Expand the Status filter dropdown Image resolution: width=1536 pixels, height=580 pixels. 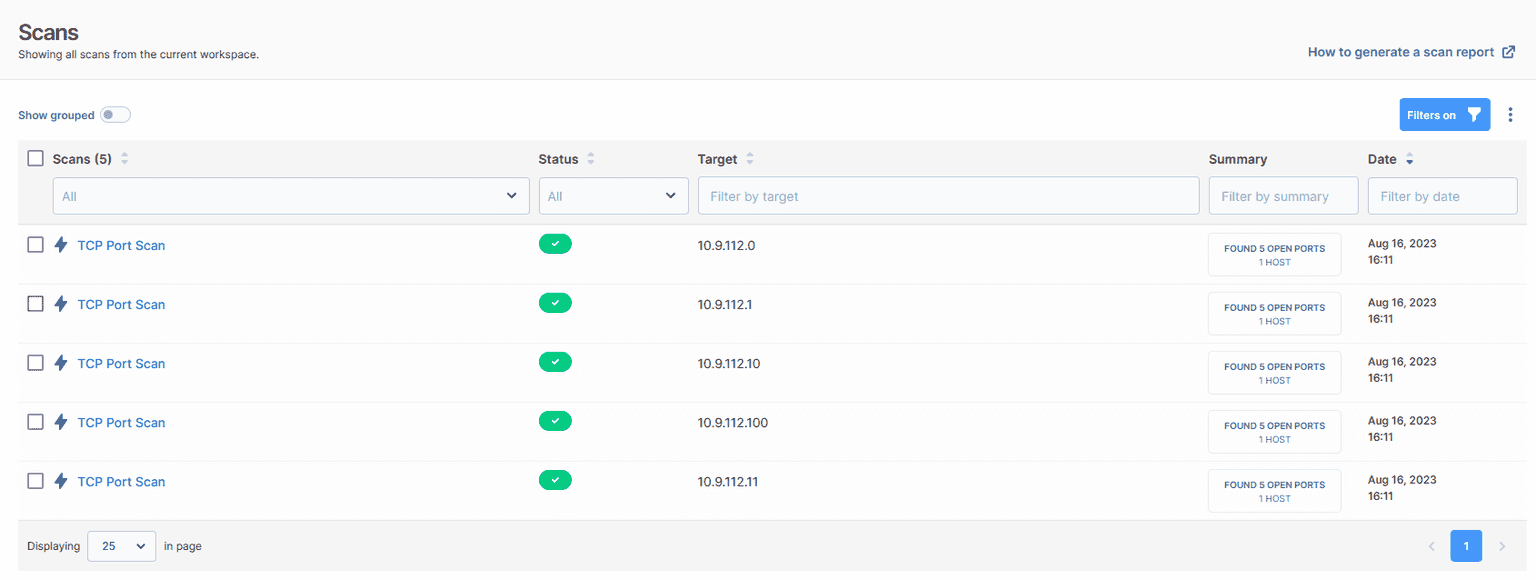pyautogui.click(x=613, y=196)
